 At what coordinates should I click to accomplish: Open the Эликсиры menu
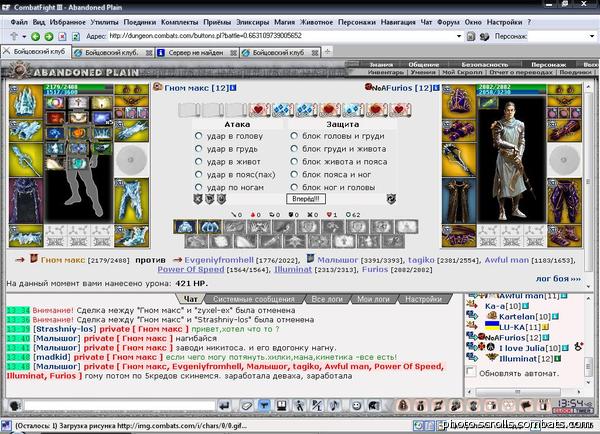(253, 22)
